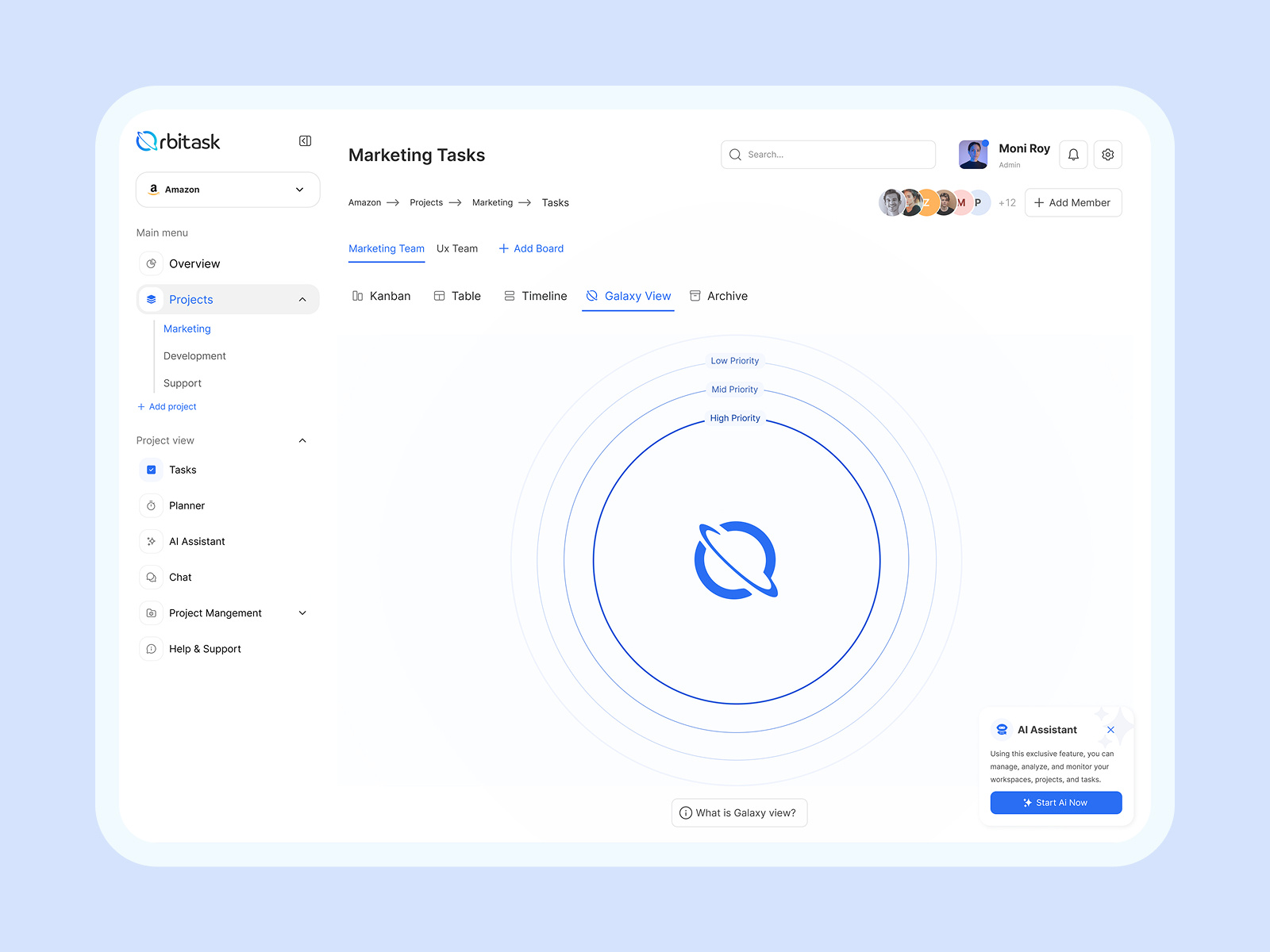Screen dimensions: 1270x952
Task: Click the Archive view icon
Action: (694, 296)
